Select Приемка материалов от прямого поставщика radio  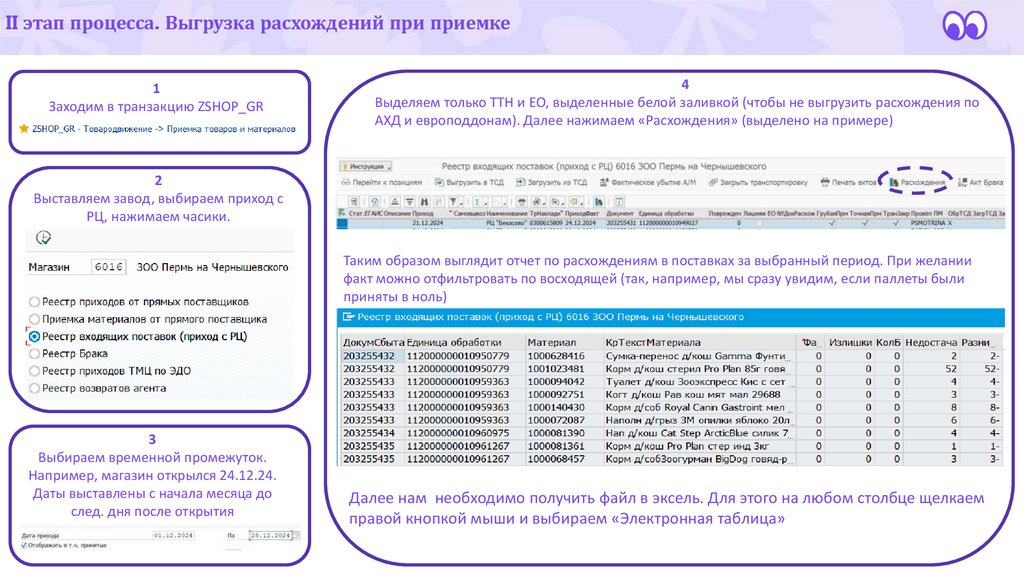[x=34, y=319]
